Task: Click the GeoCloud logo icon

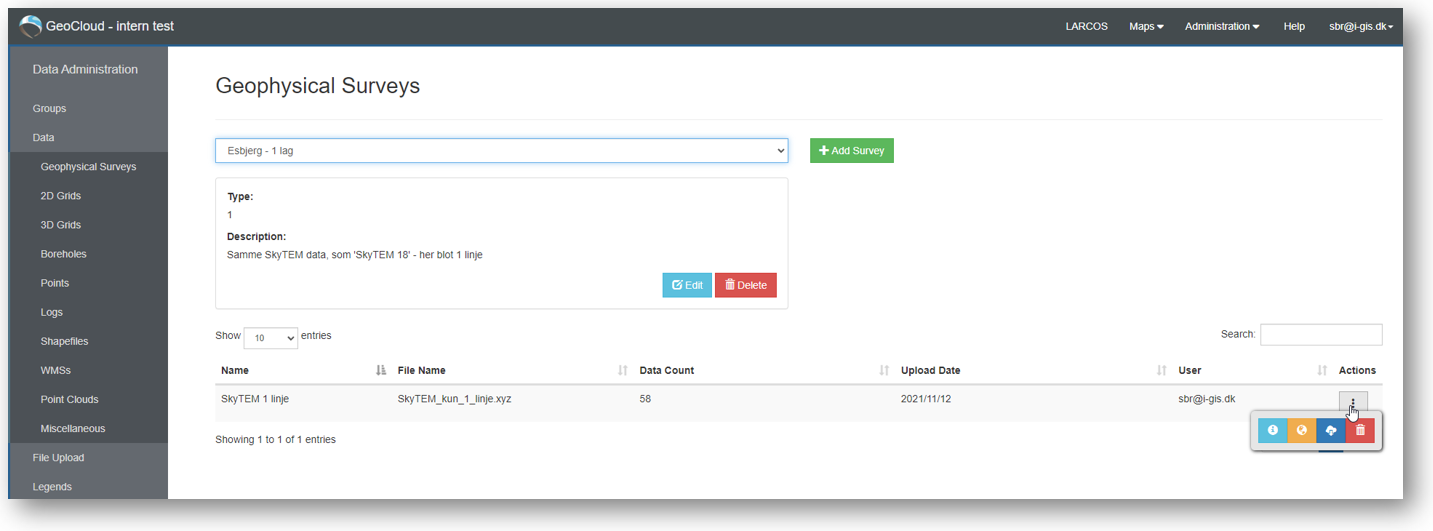Action: coord(31,26)
